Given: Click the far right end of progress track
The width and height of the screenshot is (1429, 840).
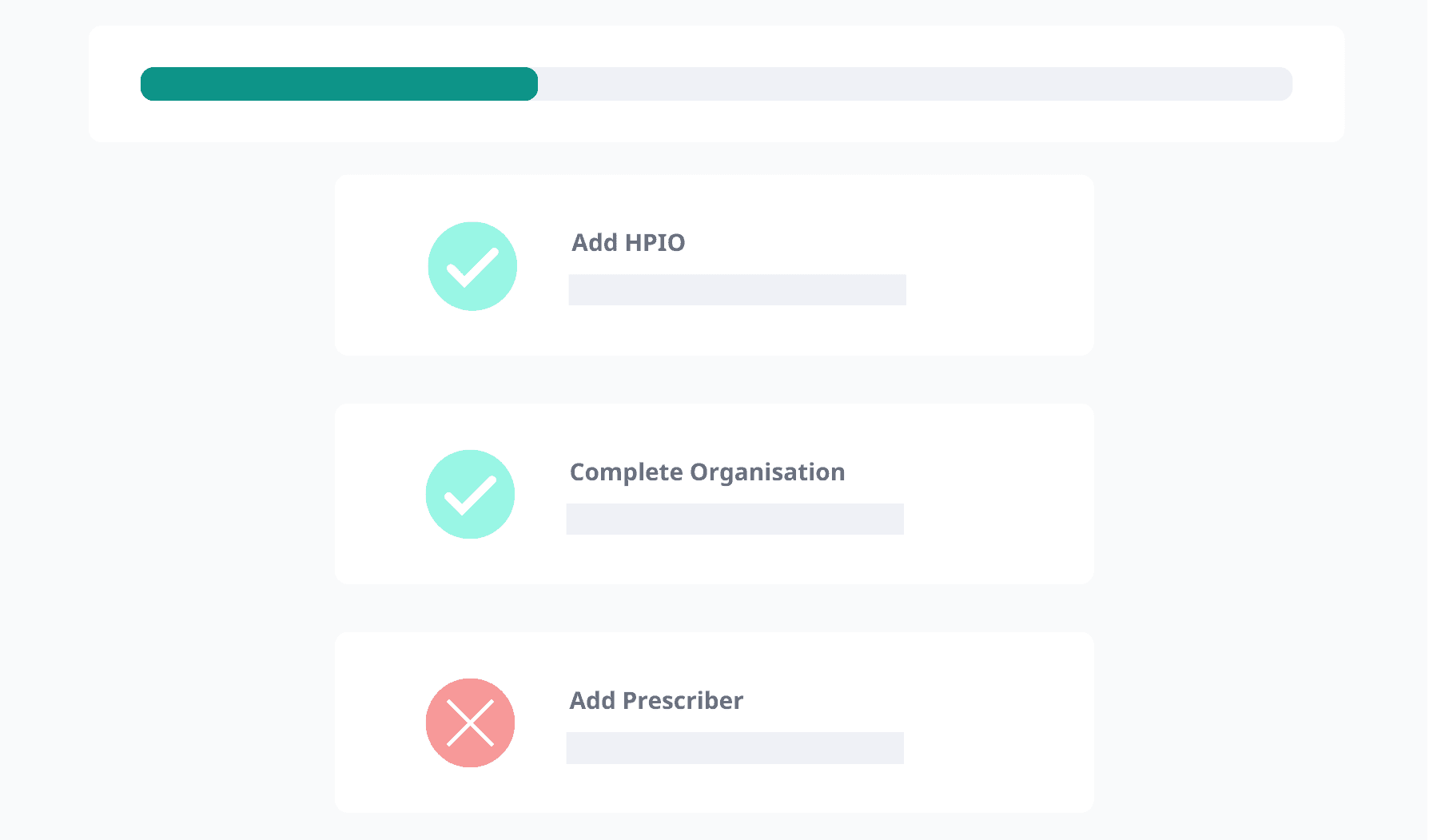Looking at the screenshot, I should (x=1284, y=84).
